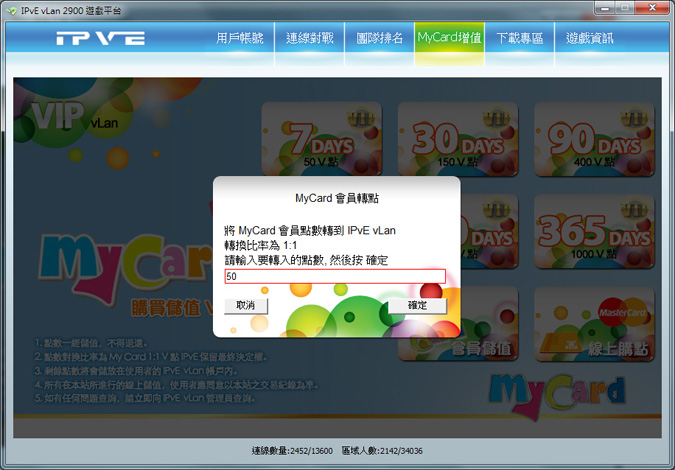This screenshot has height=470, width=675.
Task: Open the MasterCard 線上購點 card
Action: [x=594, y=324]
